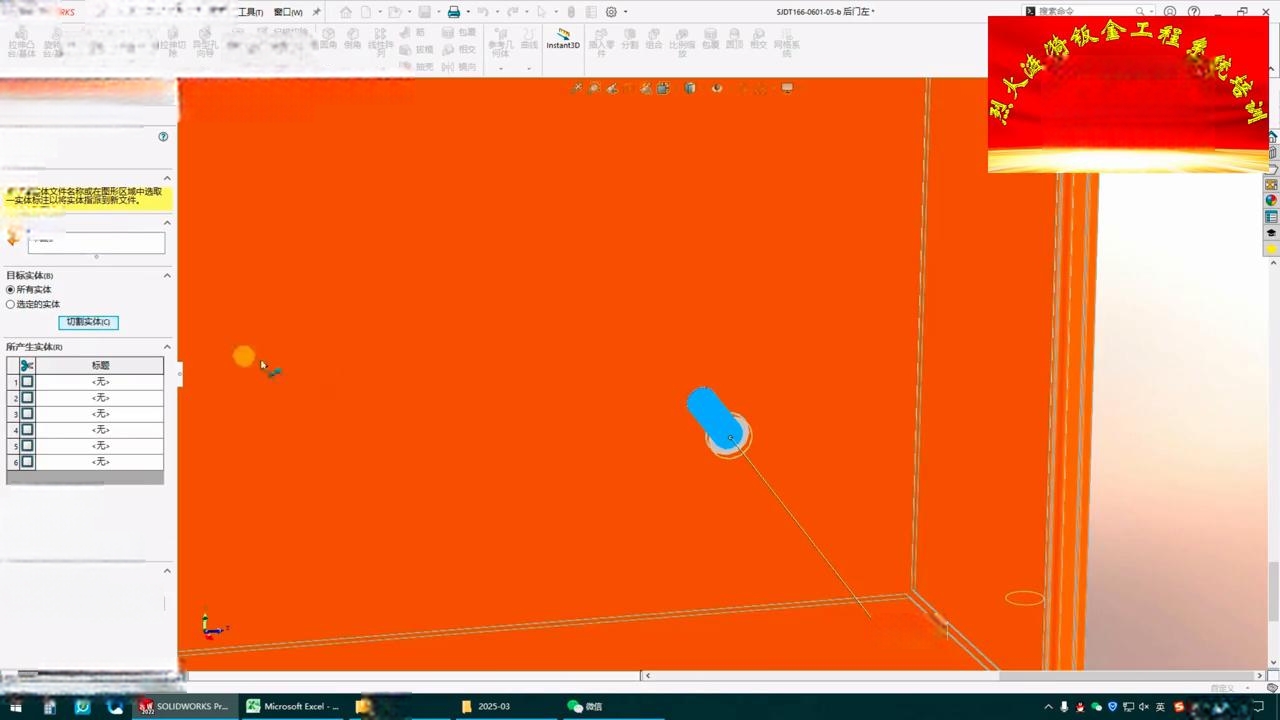The image size is (1280, 720).
Task: Click the 切割实体 button
Action: click(88, 322)
